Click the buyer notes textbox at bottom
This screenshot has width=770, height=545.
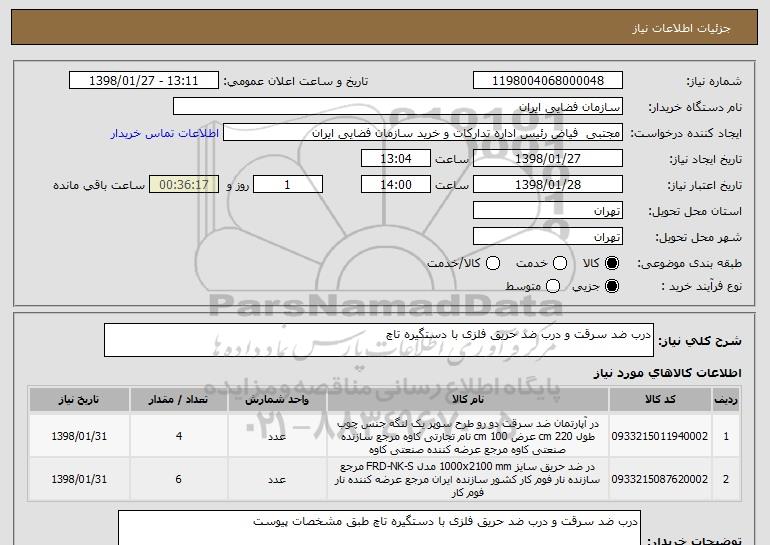click(x=379, y=528)
